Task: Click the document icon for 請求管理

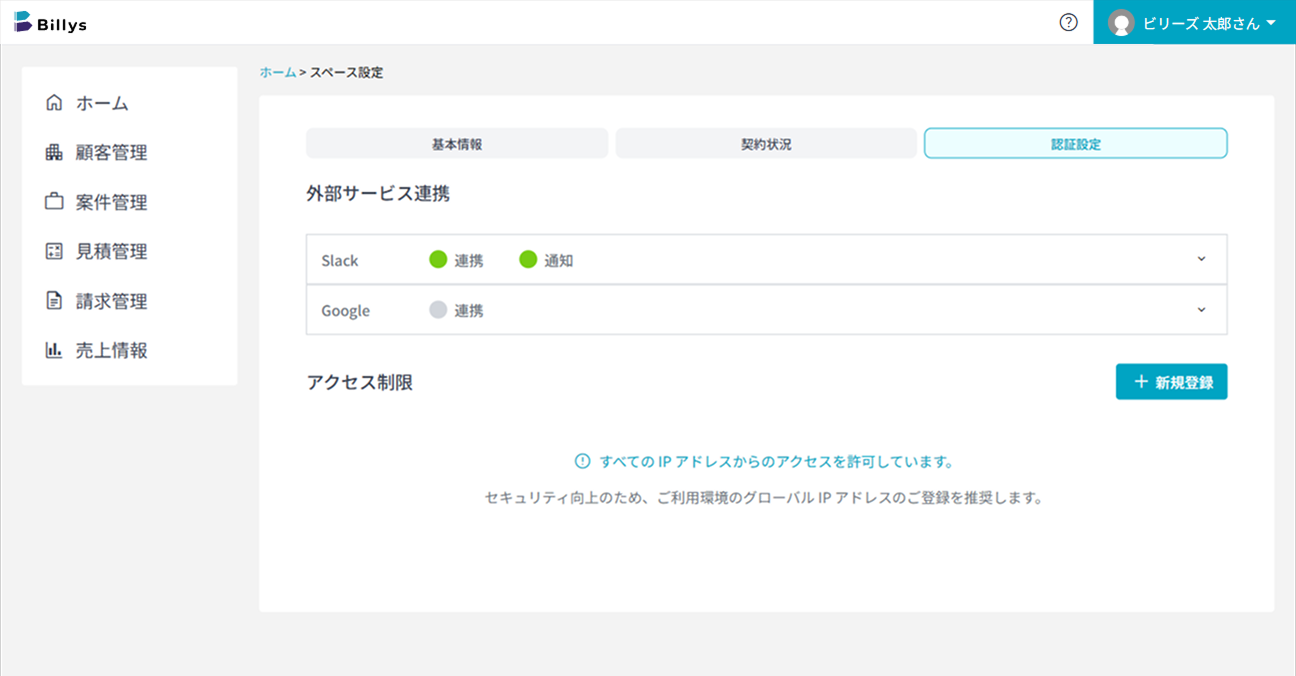Action: pos(54,301)
